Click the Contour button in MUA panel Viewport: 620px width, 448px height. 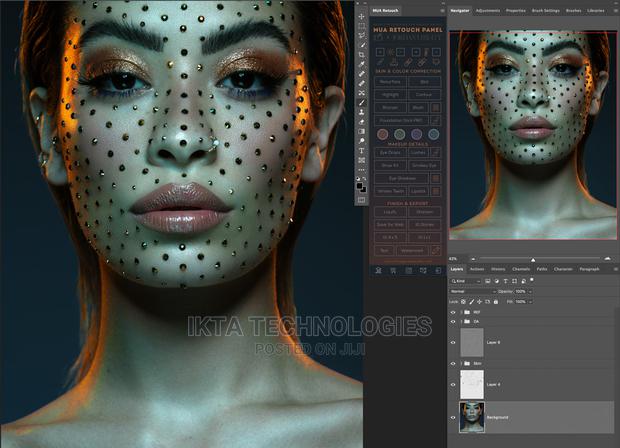[x=424, y=95]
